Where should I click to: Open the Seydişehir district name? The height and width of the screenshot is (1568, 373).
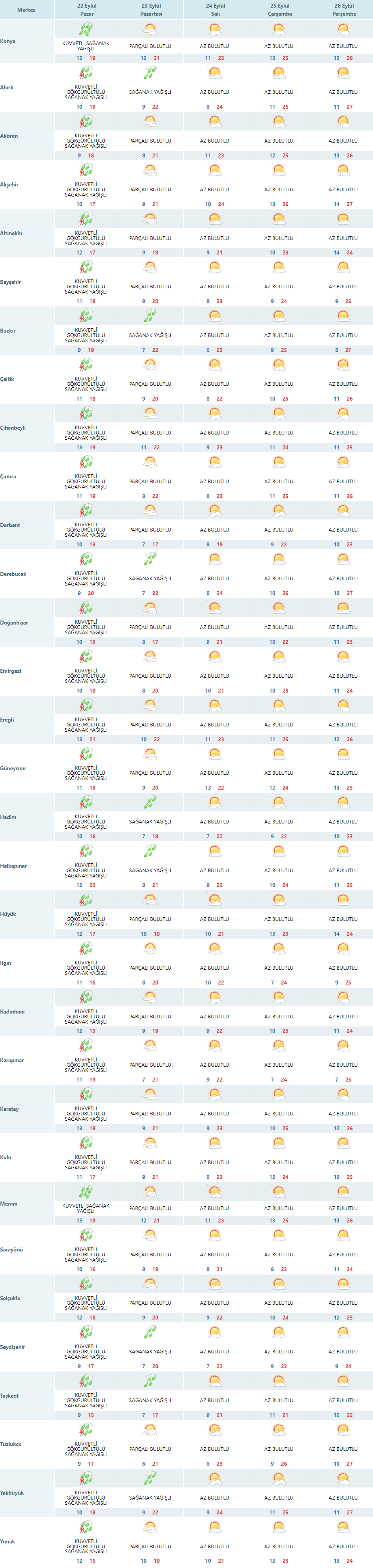(x=13, y=1347)
